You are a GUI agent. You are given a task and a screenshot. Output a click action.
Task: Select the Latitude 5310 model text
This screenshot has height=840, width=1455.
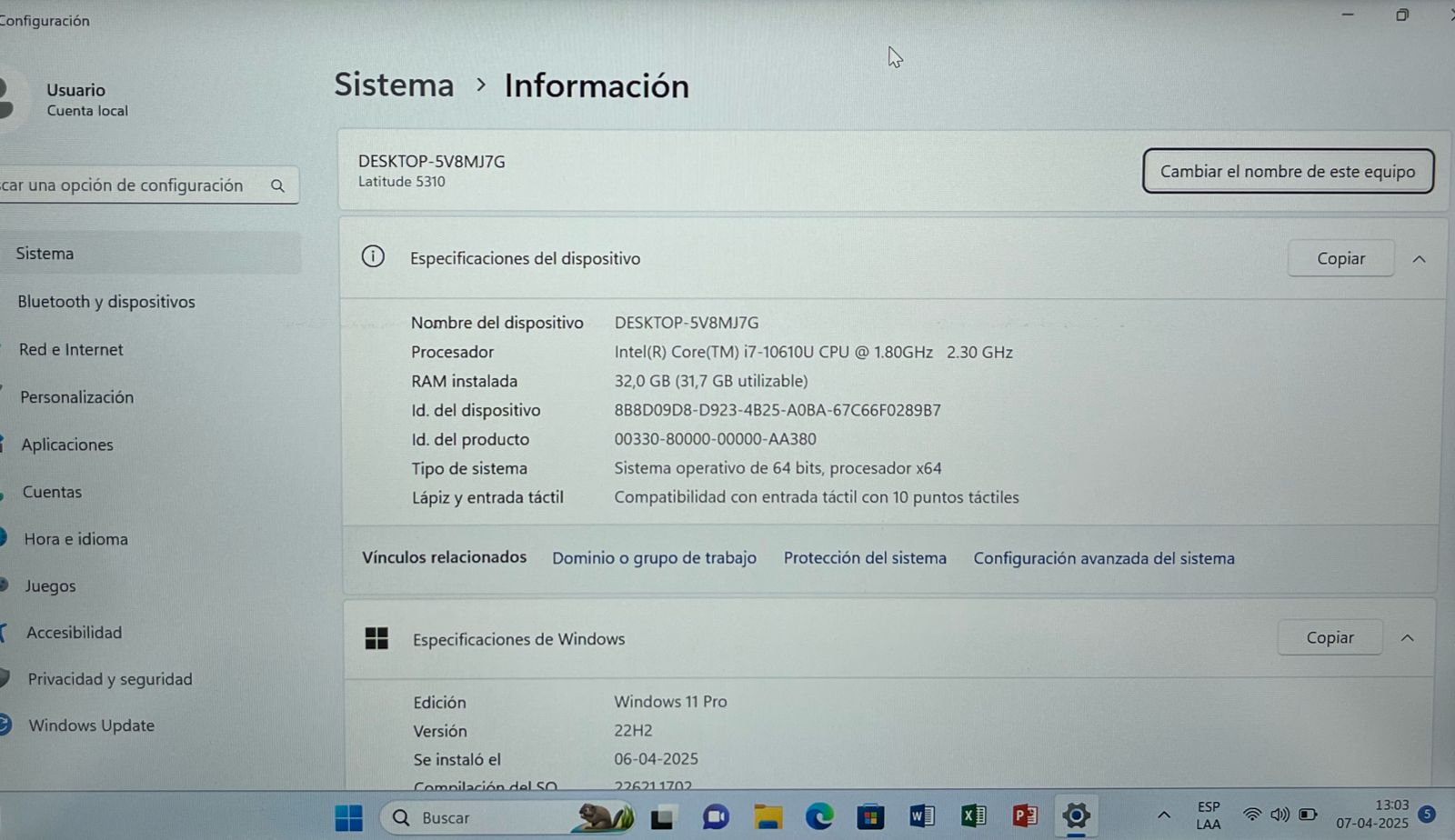(x=401, y=181)
